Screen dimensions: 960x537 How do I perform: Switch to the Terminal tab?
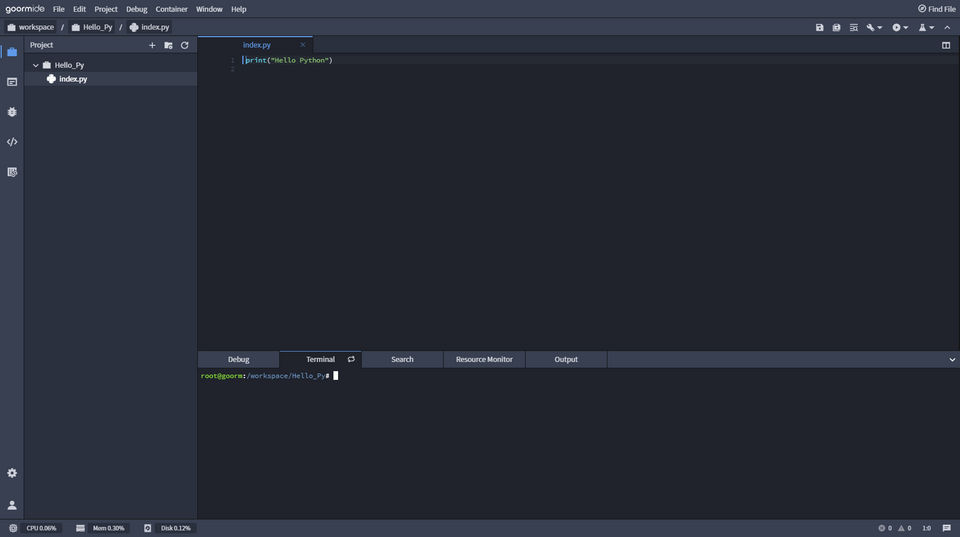[320, 359]
